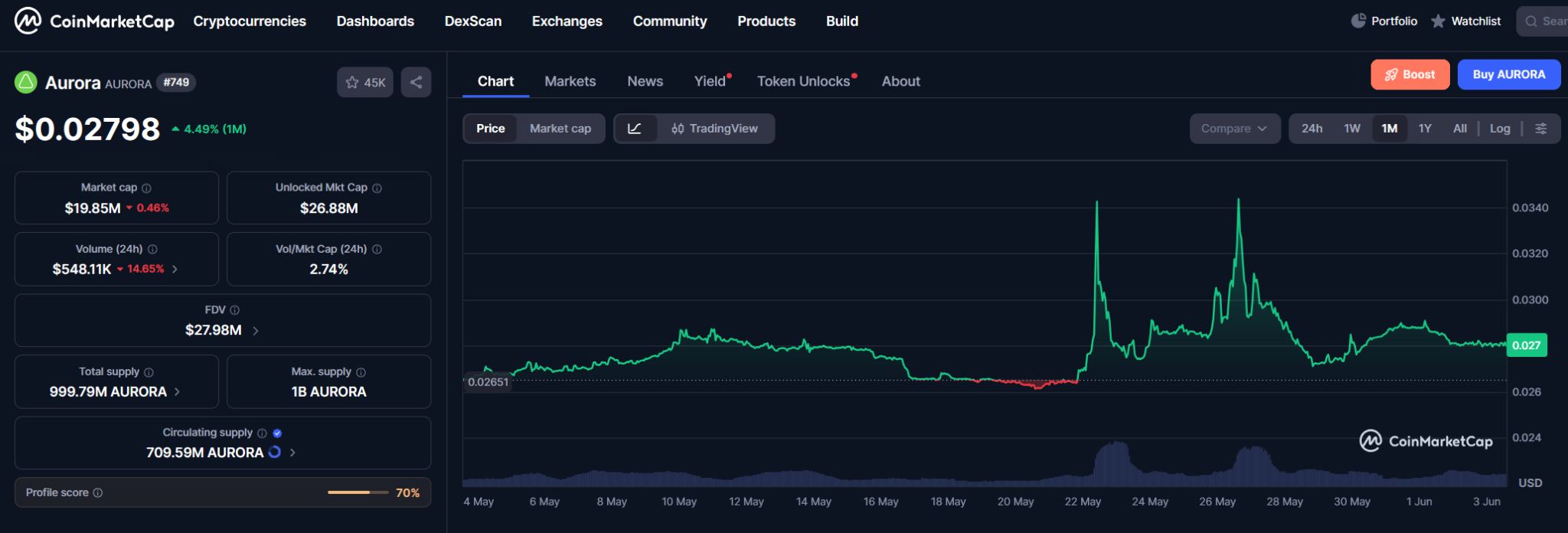Switch to the Markets tab
This screenshot has height=533, width=1568.
(570, 81)
